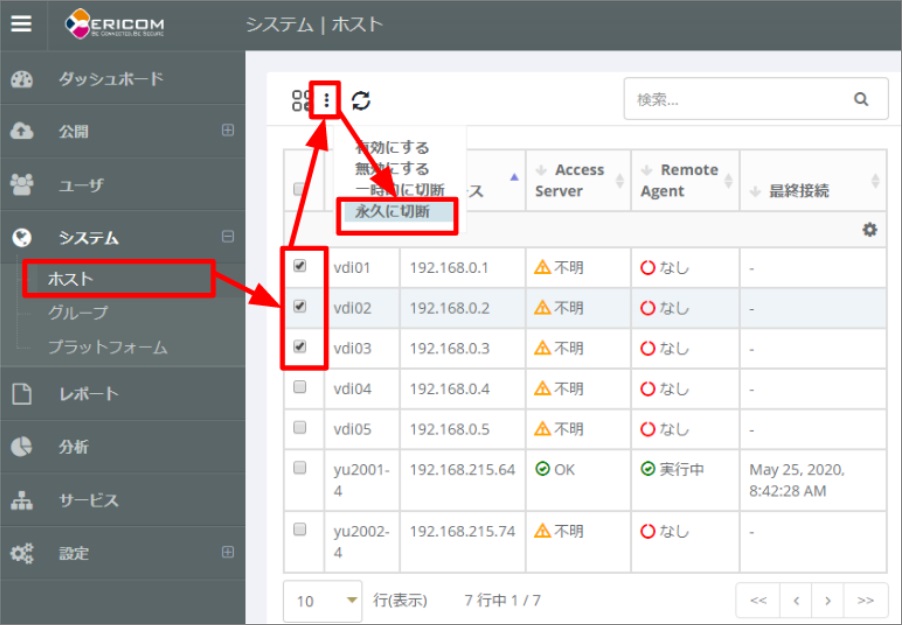Click into the 検索 search field
902x625 pixels.
tap(735, 100)
